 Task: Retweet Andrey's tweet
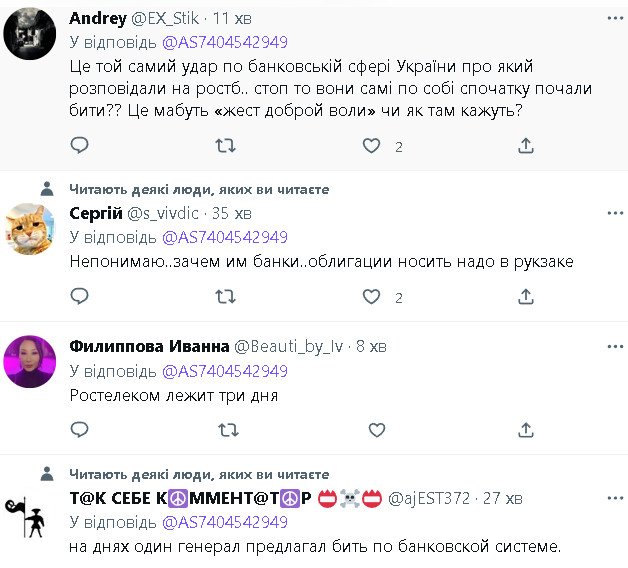[226, 146]
